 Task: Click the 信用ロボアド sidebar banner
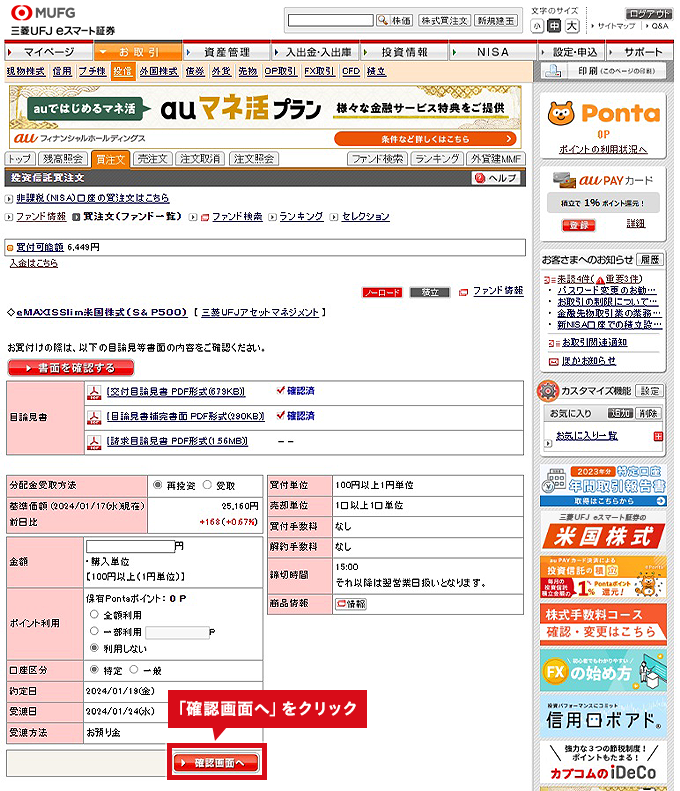(603, 717)
